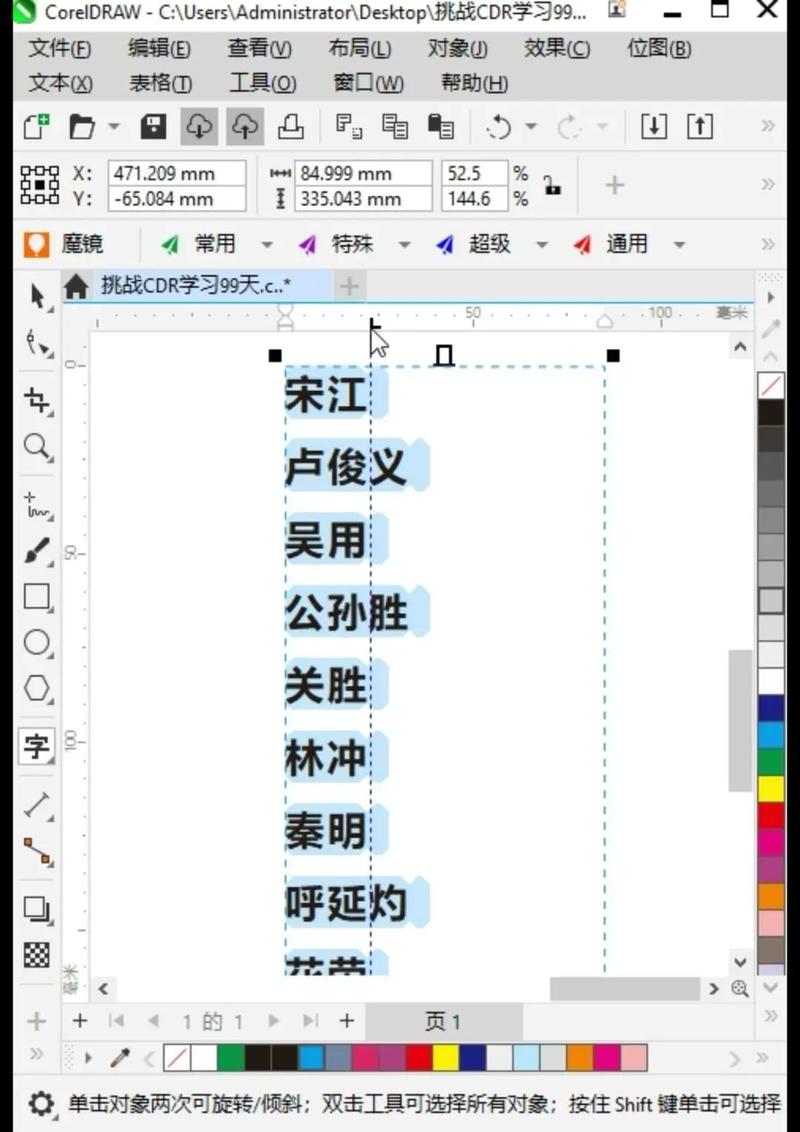Switch to the 挑战CDR学习99天 document tab
Viewport: 800px width, 1132px height.
pyautogui.click(x=200, y=286)
